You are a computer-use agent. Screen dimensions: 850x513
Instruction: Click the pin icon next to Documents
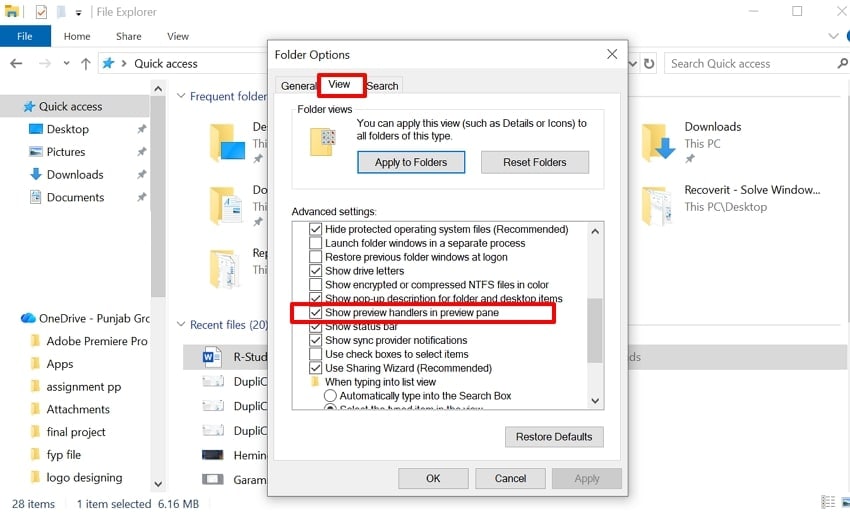tap(141, 197)
